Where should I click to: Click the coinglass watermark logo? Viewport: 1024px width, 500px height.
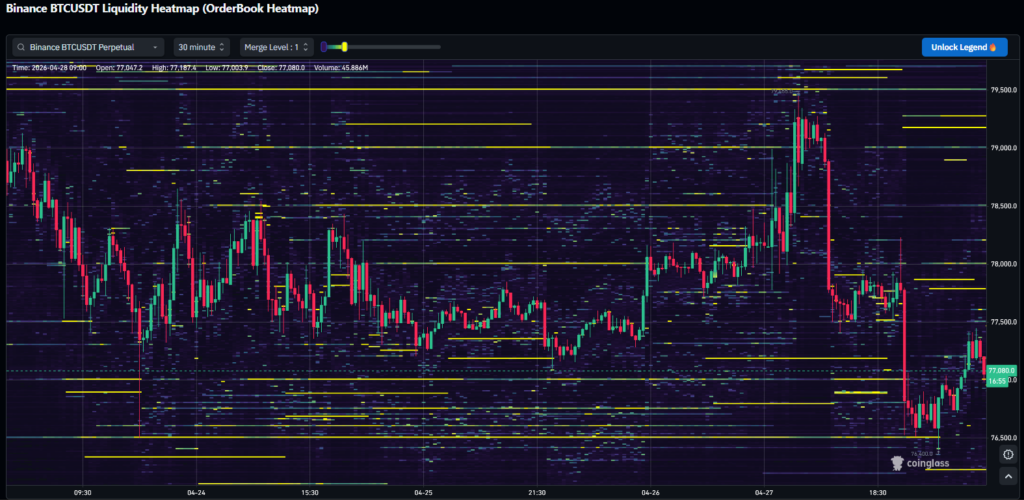tap(919, 463)
